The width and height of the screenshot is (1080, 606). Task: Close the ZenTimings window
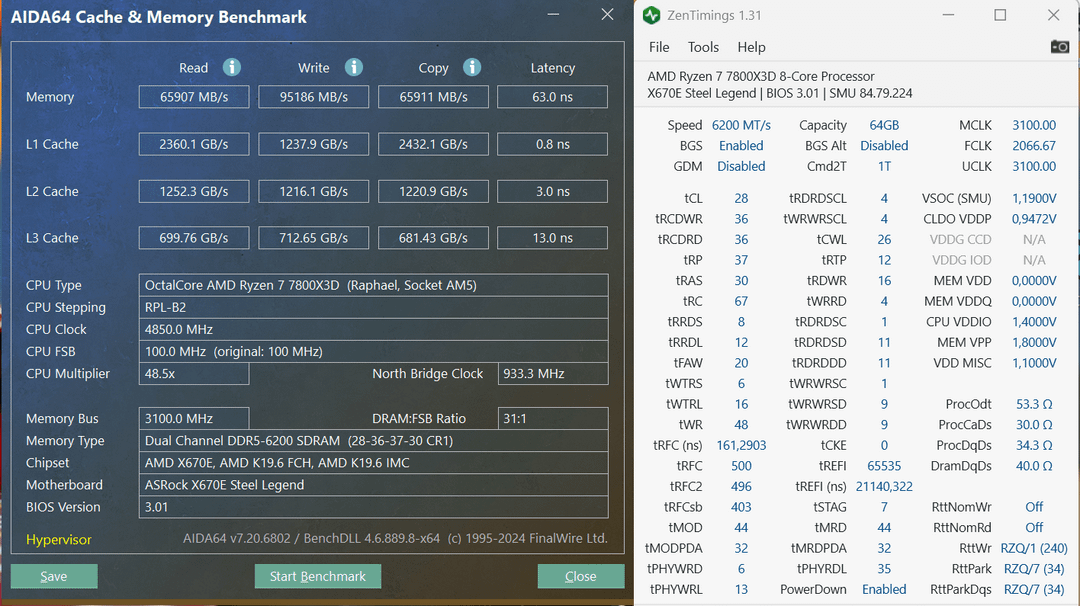click(1054, 15)
